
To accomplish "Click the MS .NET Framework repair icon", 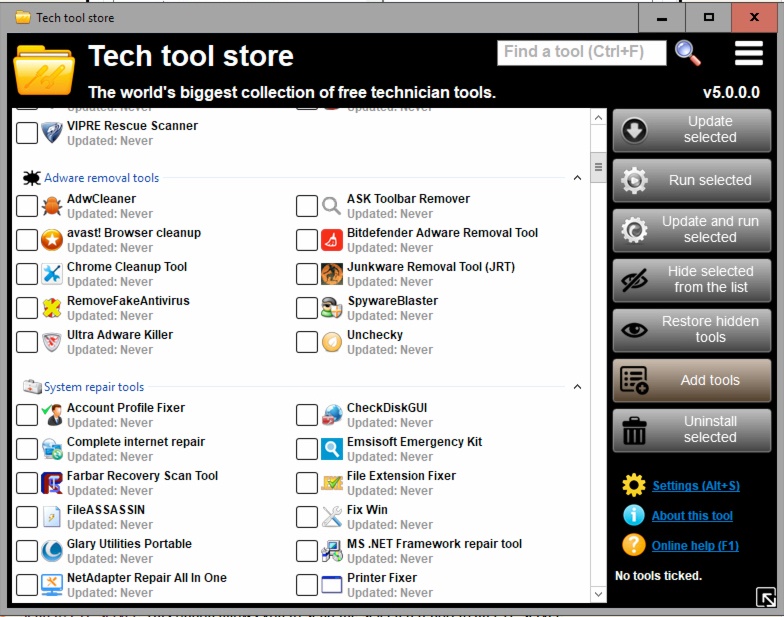I will (x=332, y=551).
